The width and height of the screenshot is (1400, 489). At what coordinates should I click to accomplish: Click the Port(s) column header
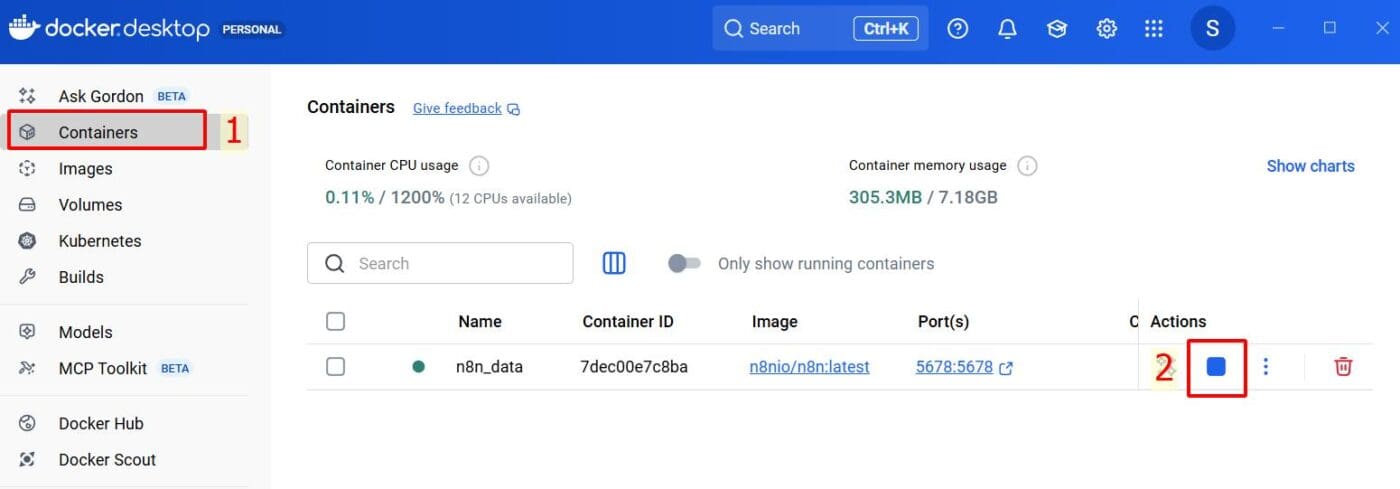(943, 322)
